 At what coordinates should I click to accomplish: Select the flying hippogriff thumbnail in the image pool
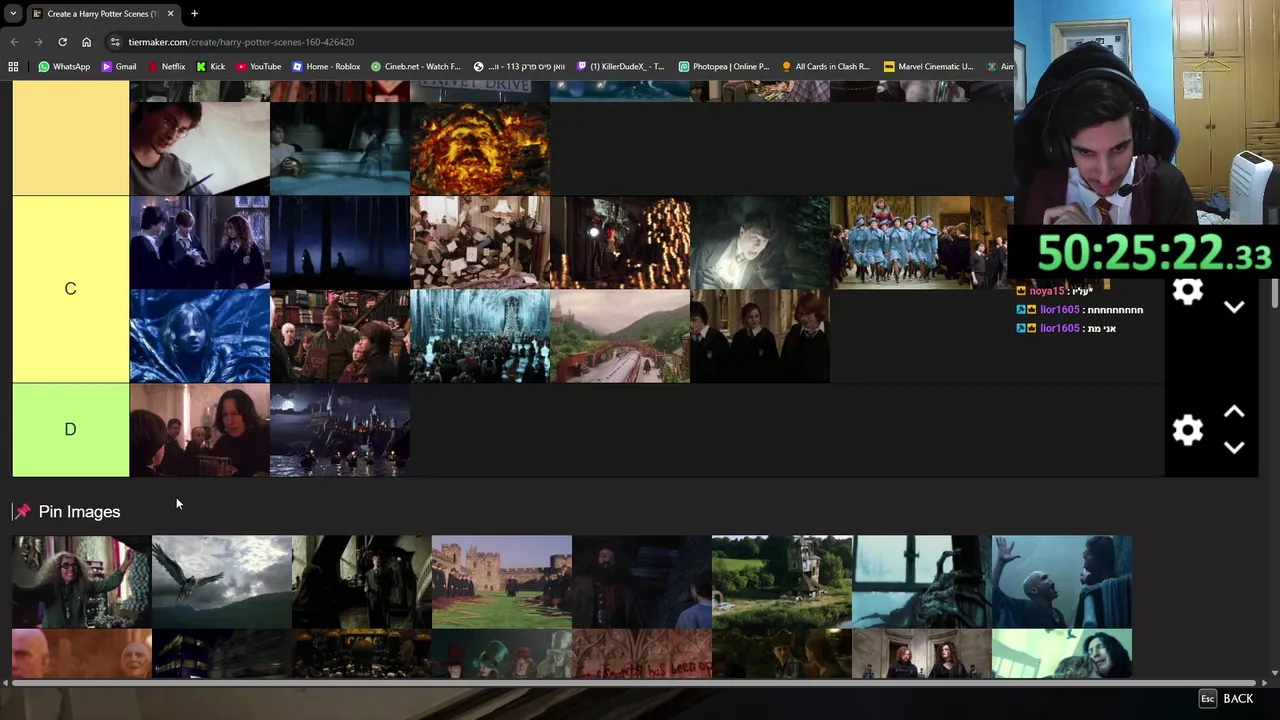coord(222,582)
